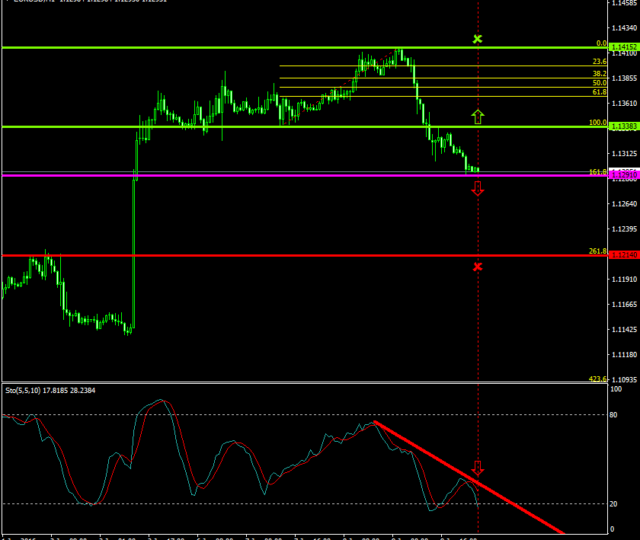Click the magenta price label on the price axis
The image size is (640, 540).
[624, 175]
